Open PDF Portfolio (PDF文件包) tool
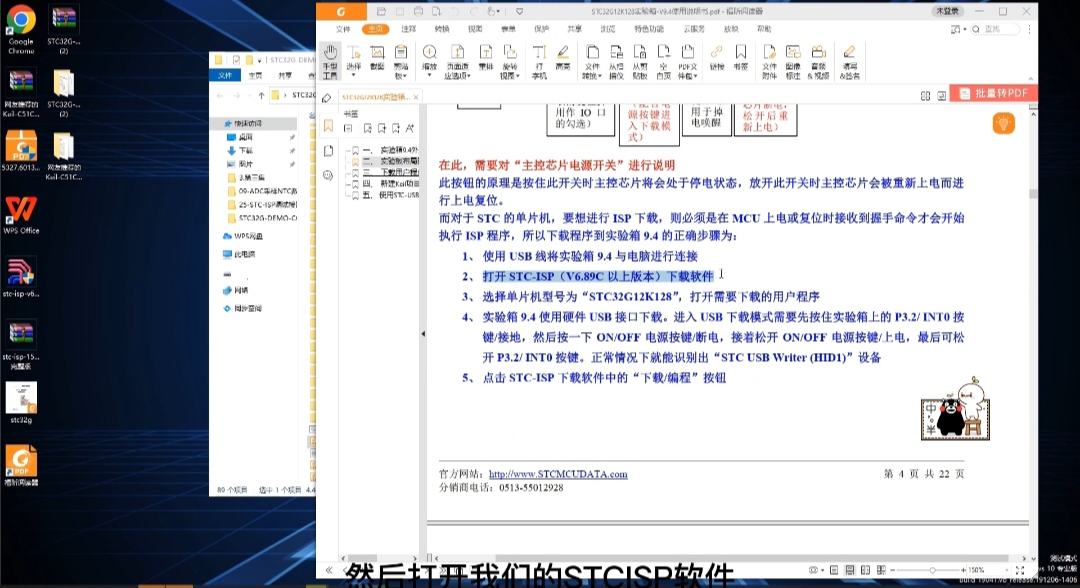This screenshot has width=1080, height=588. (x=687, y=61)
